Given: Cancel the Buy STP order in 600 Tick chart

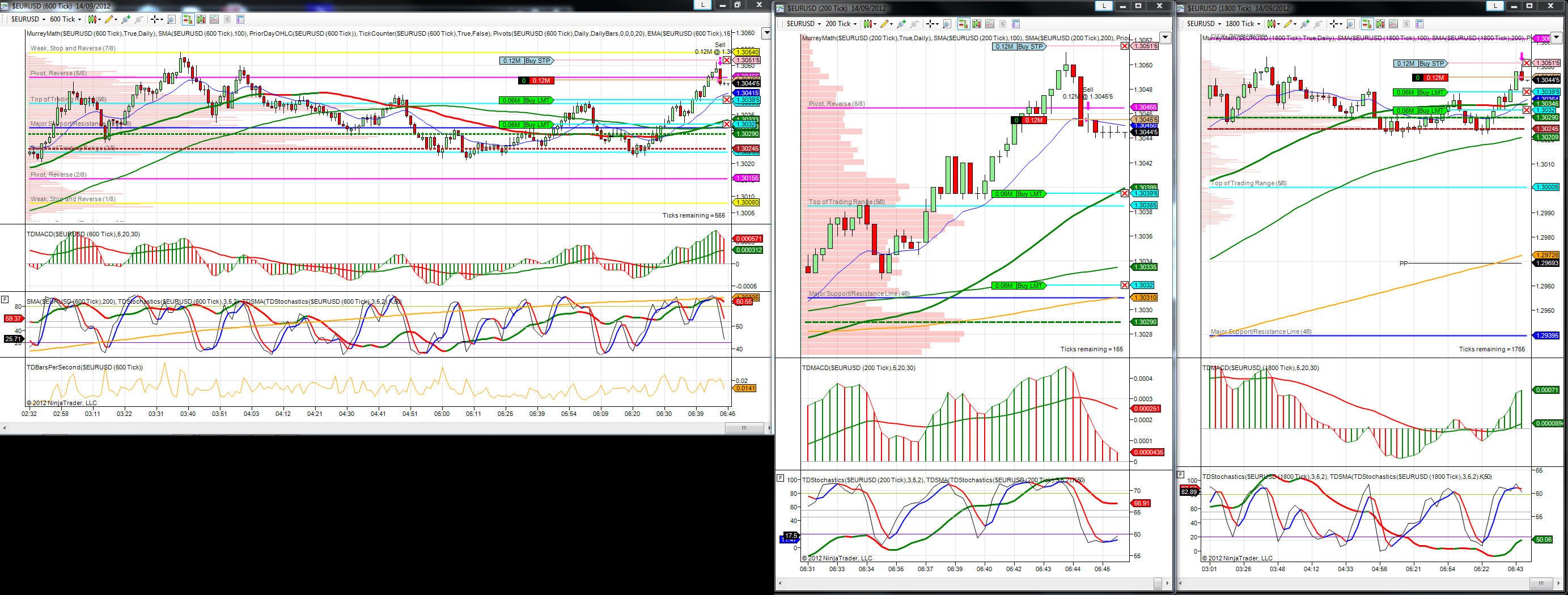Looking at the screenshot, I should pyautogui.click(x=726, y=60).
